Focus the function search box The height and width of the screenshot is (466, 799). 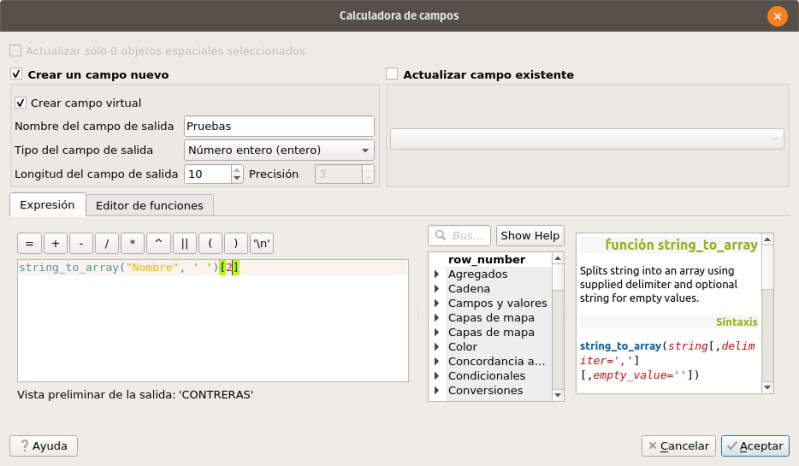pos(459,235)
